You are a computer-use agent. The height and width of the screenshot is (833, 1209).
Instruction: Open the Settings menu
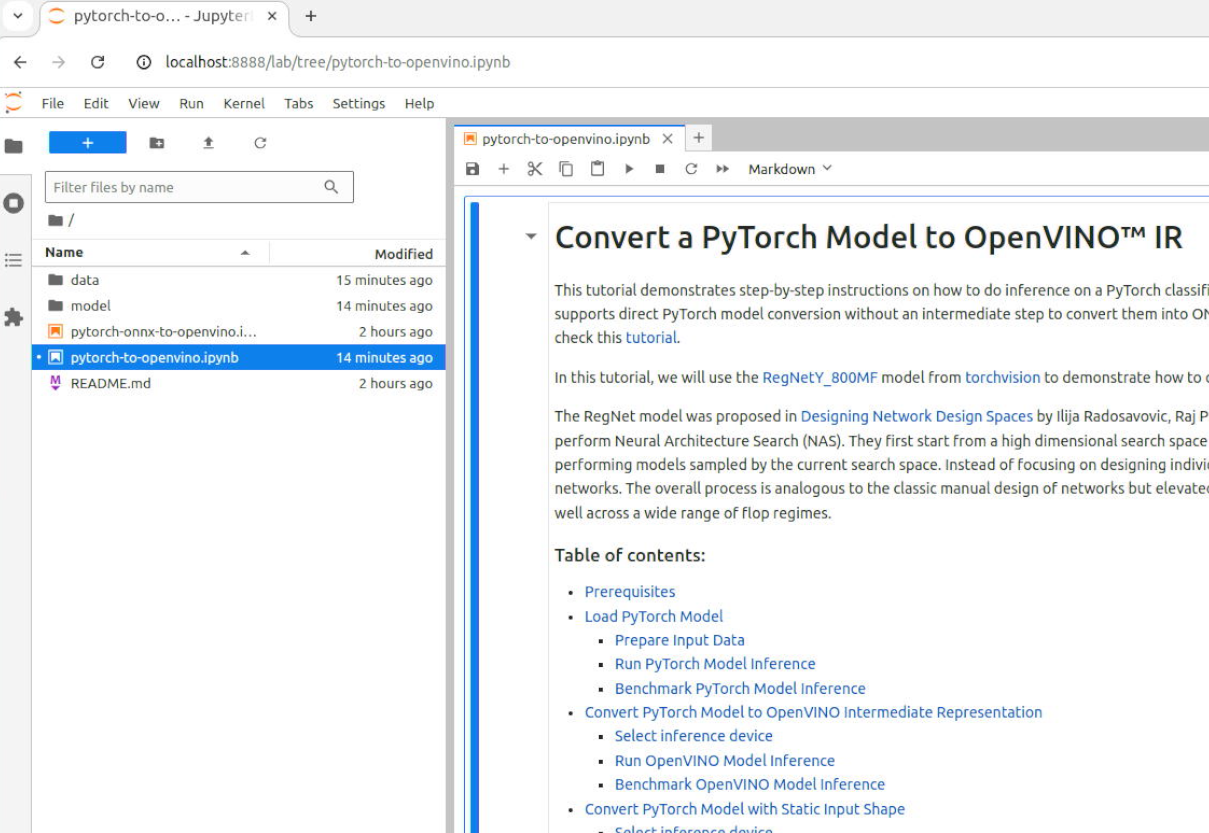tap(359, 103)
